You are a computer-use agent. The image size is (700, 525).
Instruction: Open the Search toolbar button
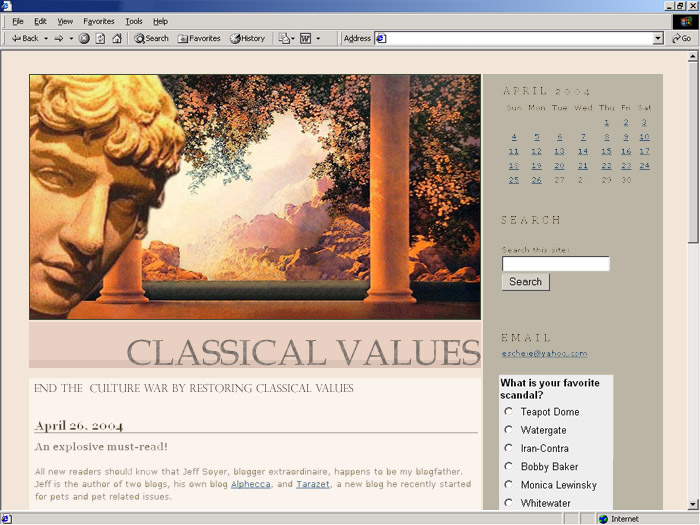tap(151, 38)
